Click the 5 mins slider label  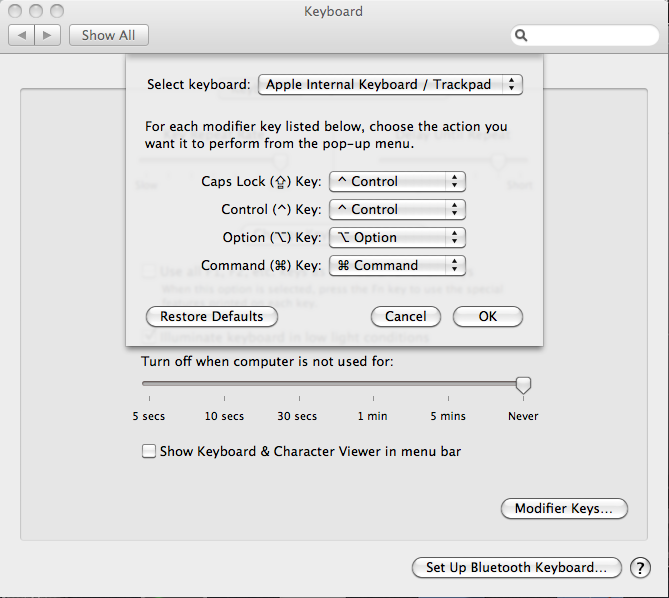pos(448,416)
